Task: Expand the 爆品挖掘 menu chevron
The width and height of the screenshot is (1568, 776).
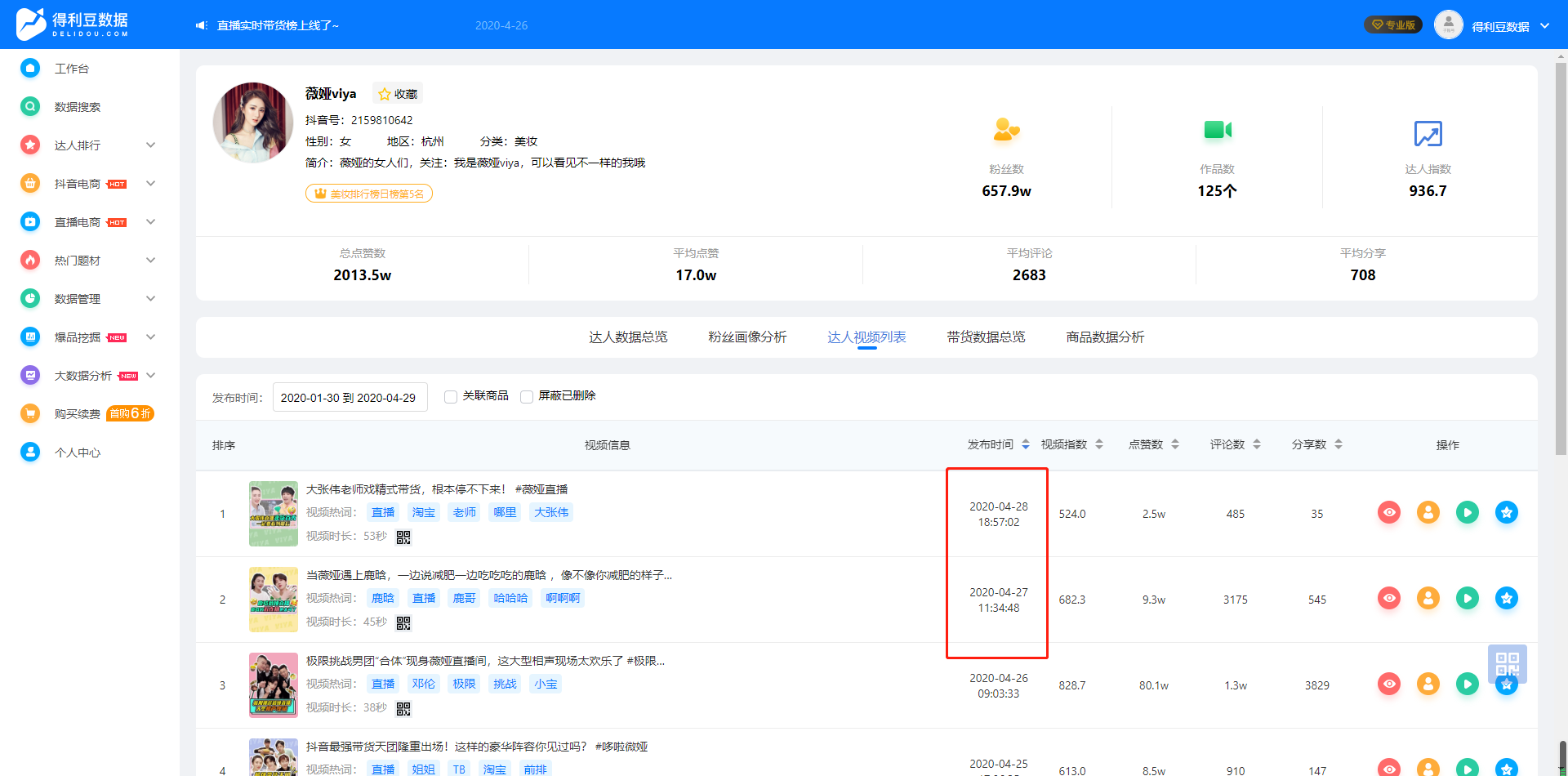Action: click(x=150, y=337)
